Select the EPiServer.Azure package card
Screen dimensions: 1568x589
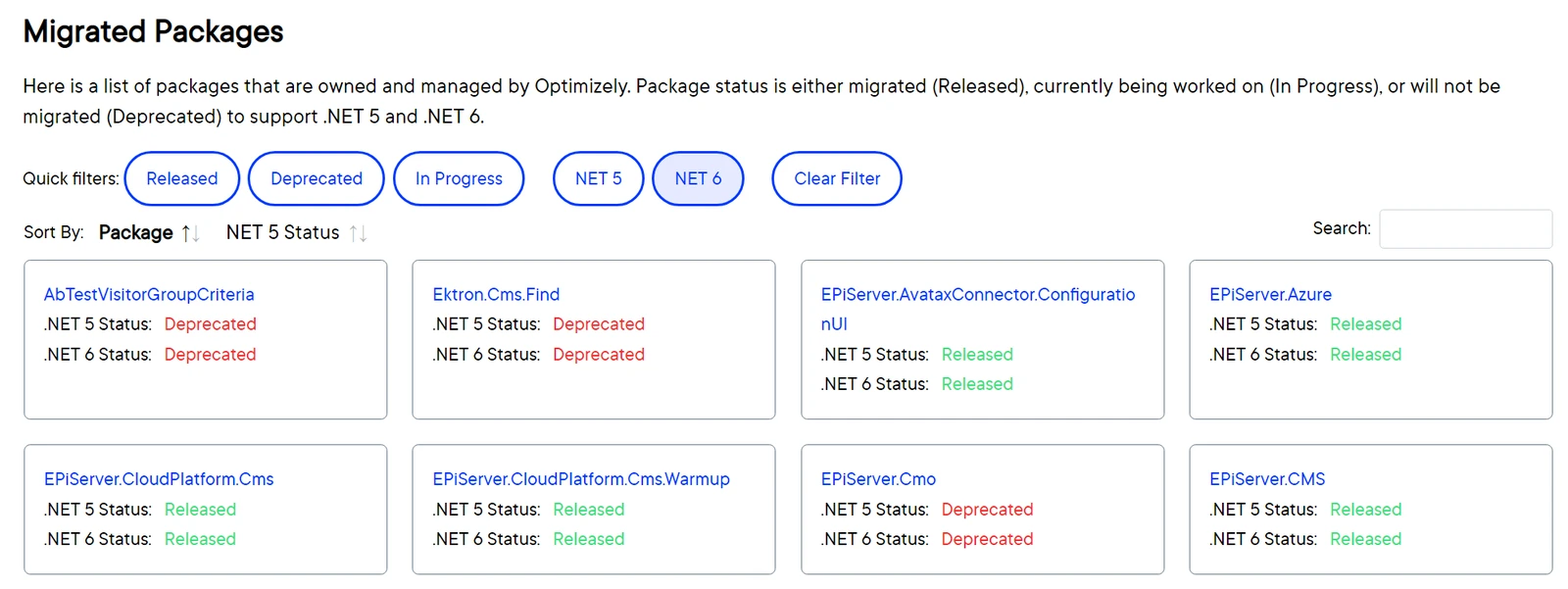[x=1371, y=339]
